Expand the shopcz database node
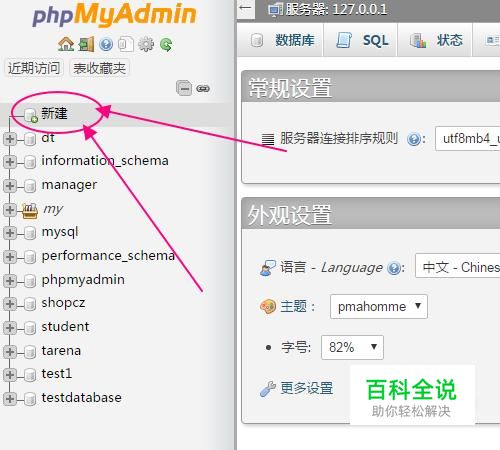 click(x=10, y=304)
